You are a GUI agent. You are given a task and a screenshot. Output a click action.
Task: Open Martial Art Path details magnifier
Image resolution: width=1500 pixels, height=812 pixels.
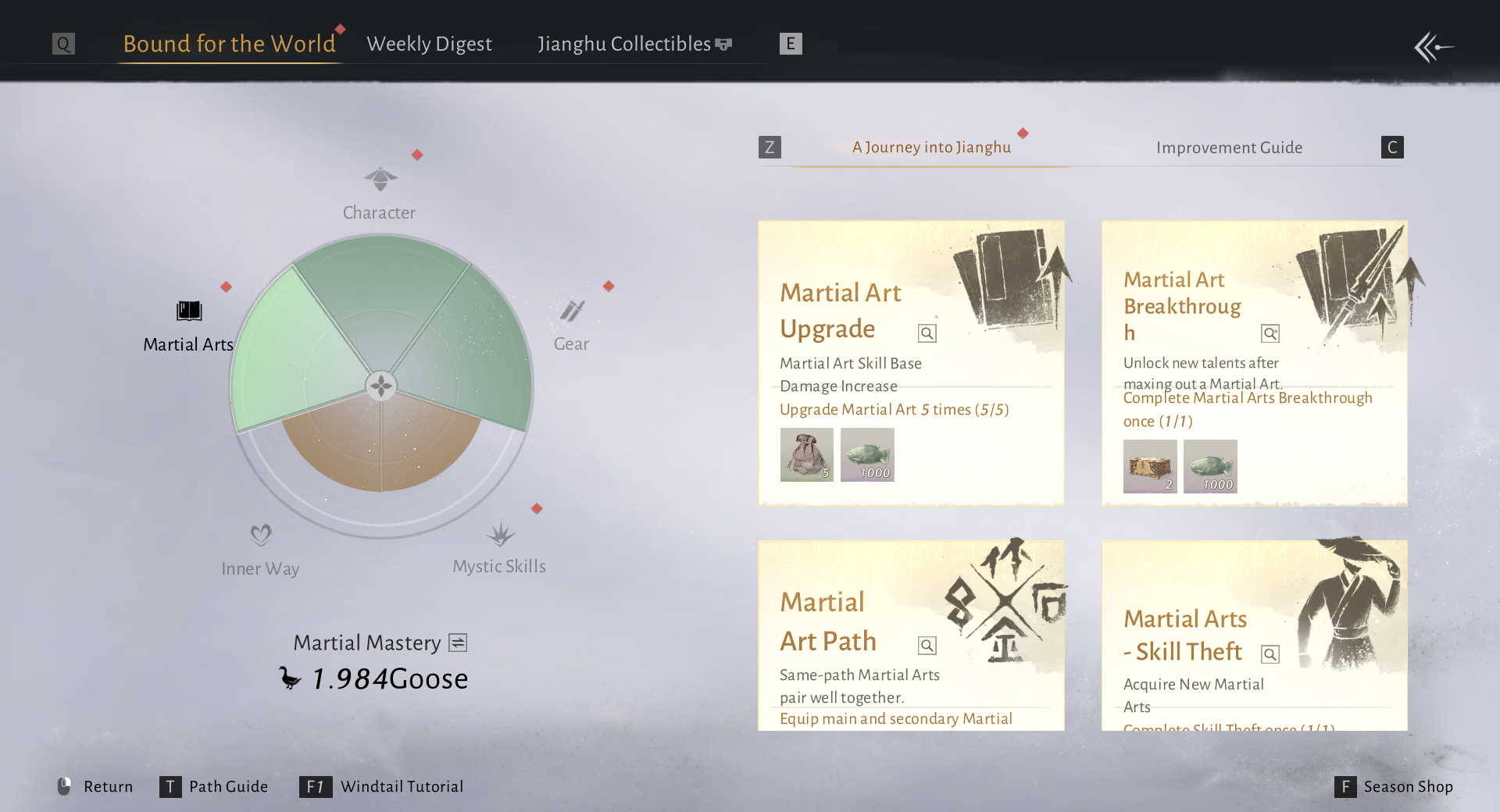point(927,646)
